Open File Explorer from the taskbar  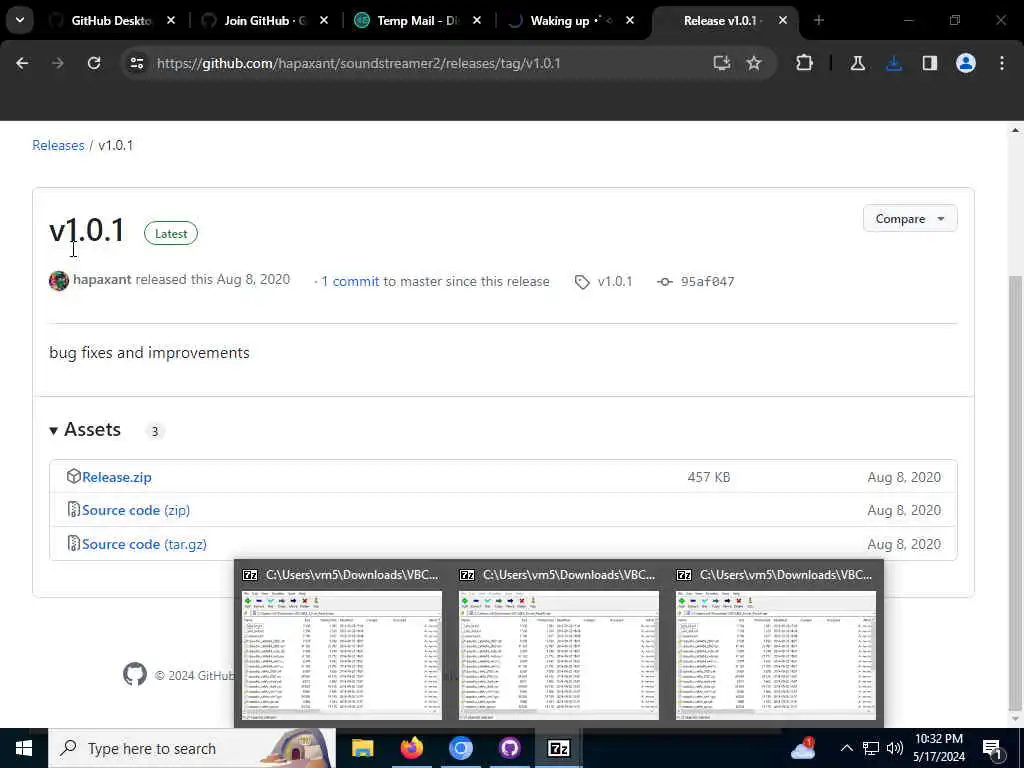pyautogui.click(x=362, y=748)
